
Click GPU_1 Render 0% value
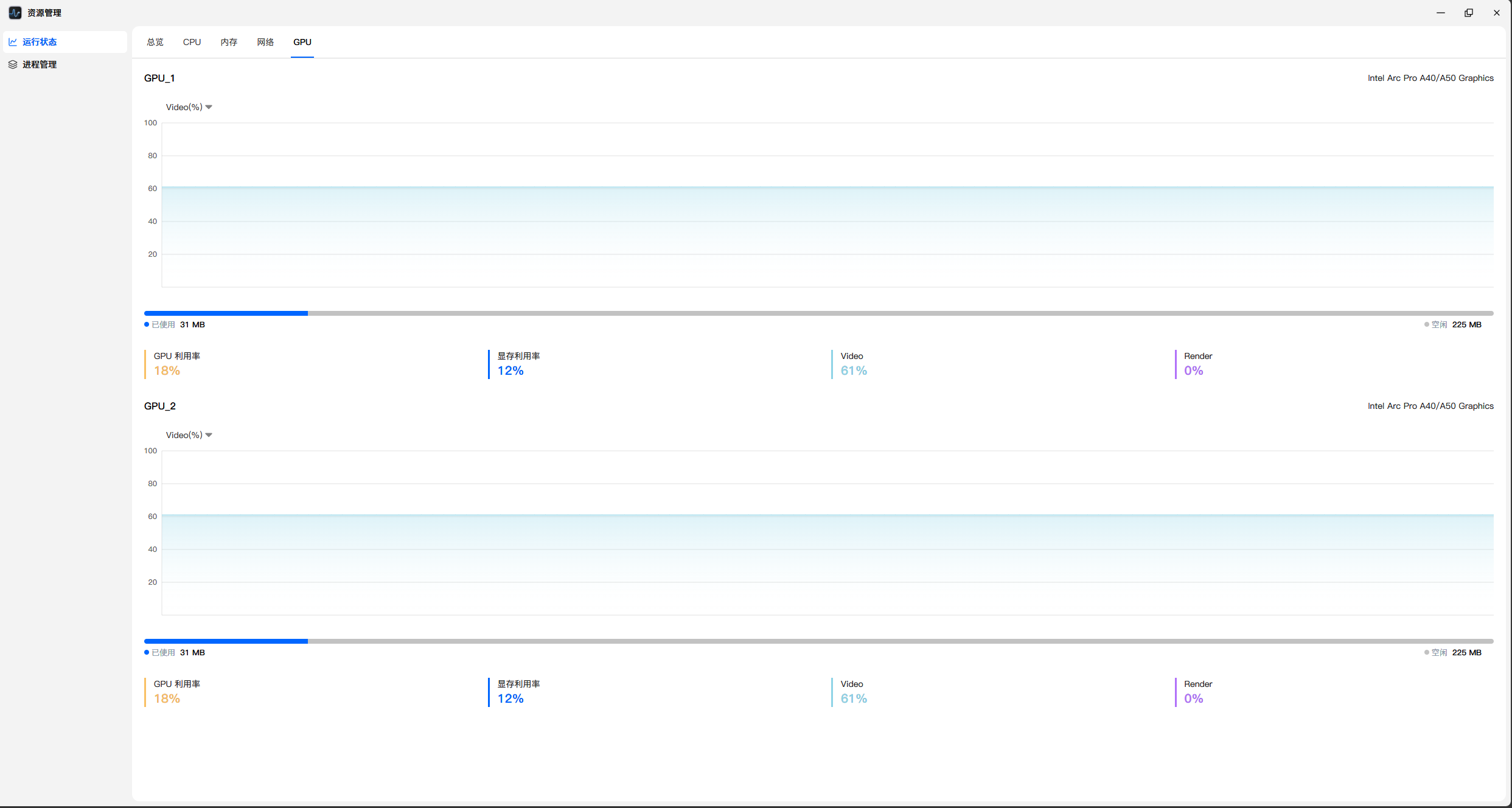point(1194,371)
